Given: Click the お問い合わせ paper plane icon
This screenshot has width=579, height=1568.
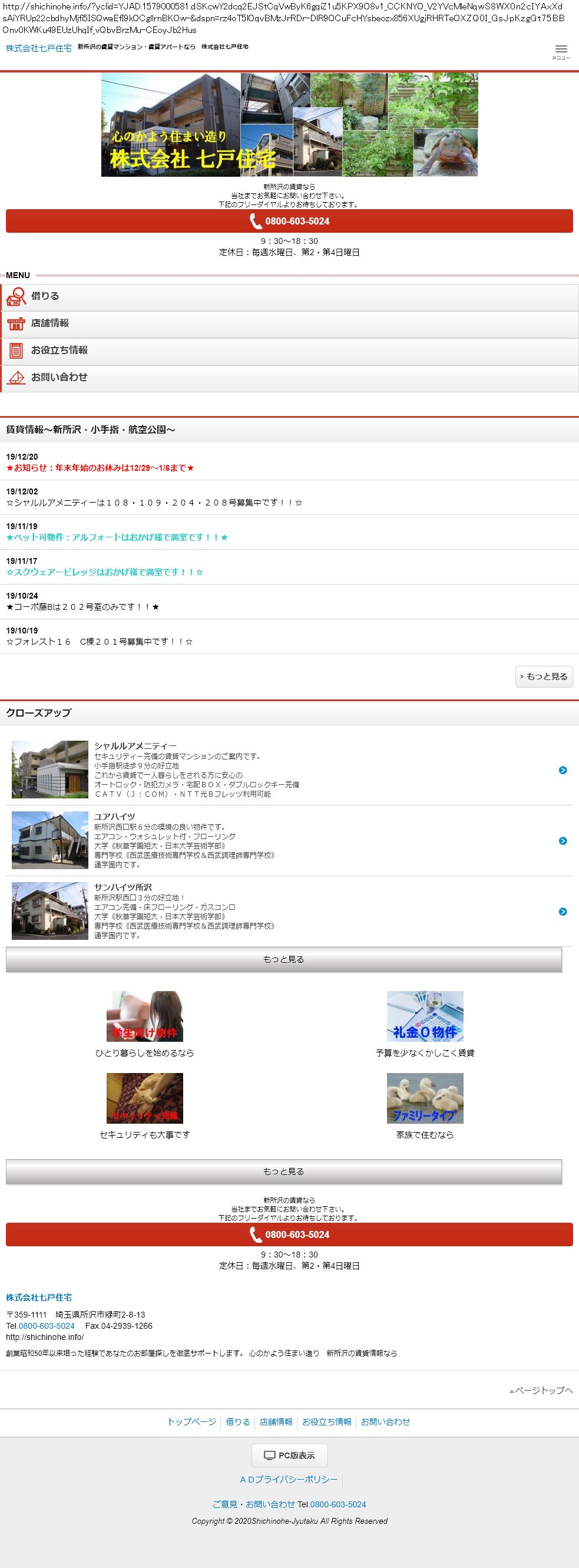Looking at the screenshot, I should point(16,377).
